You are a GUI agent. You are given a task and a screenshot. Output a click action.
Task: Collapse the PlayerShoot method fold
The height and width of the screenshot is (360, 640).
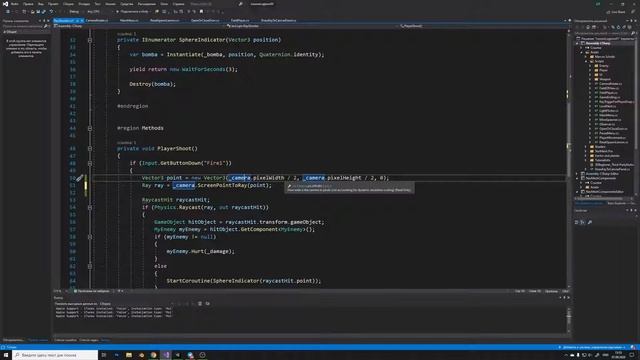point(90,149)
